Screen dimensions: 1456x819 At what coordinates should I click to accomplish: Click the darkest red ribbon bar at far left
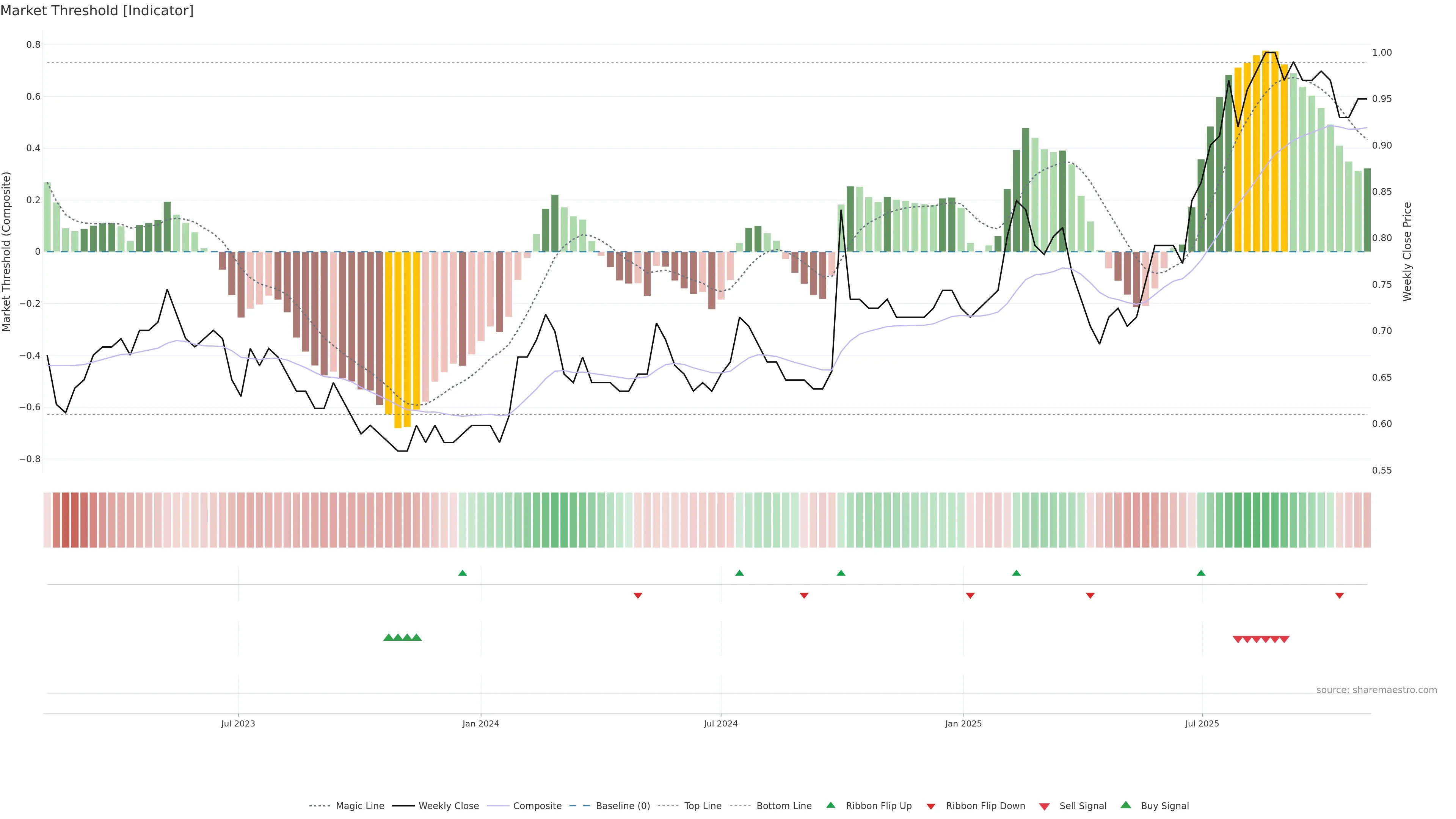tap(66, 519)
